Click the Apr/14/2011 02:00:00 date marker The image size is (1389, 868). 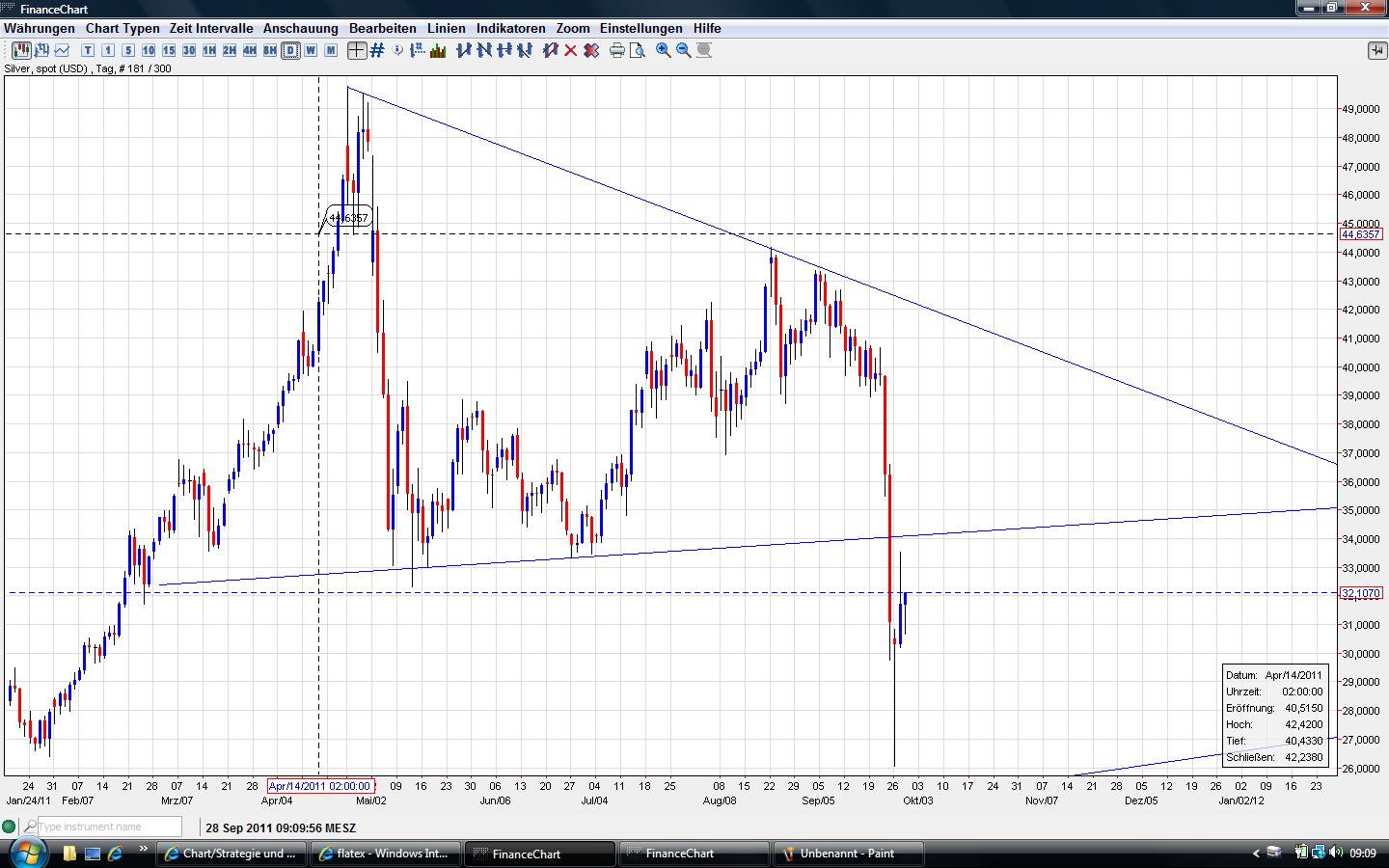click(319, 786)
